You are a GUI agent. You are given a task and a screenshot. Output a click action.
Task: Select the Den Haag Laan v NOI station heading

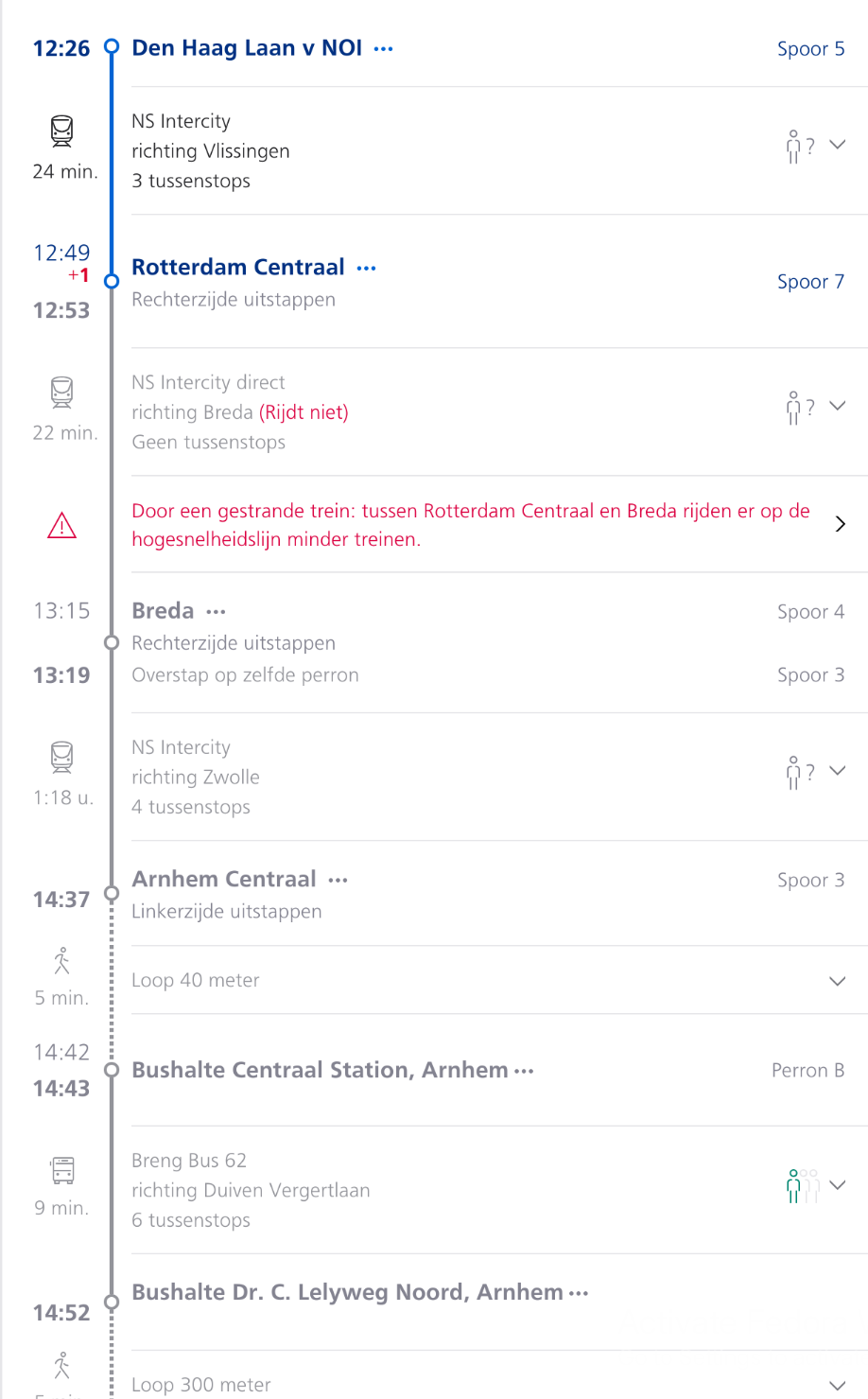pyautogui.click(x=247, y=48)
